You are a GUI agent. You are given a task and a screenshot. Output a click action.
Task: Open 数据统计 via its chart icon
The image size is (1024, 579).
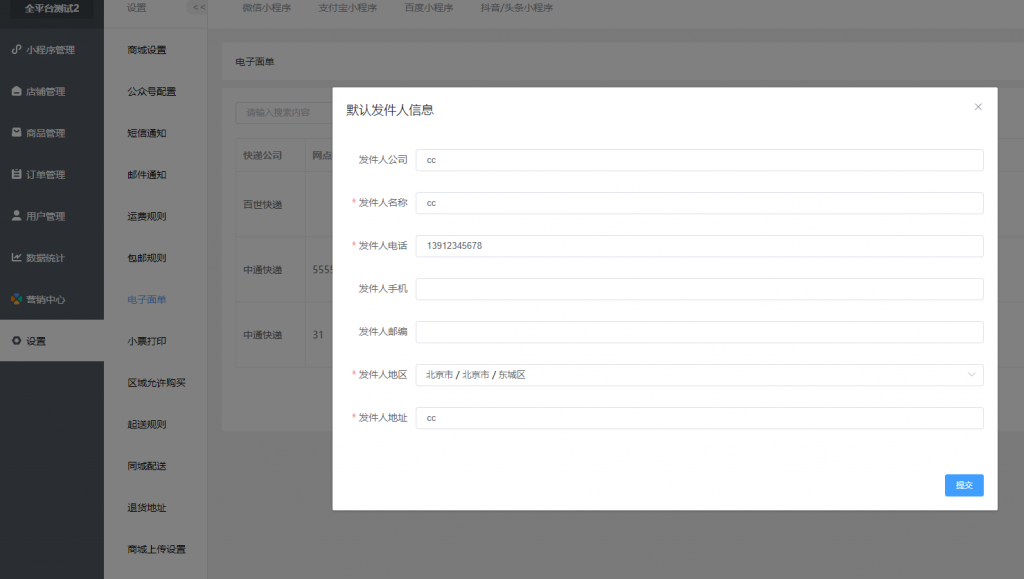(x=16, y=258)
